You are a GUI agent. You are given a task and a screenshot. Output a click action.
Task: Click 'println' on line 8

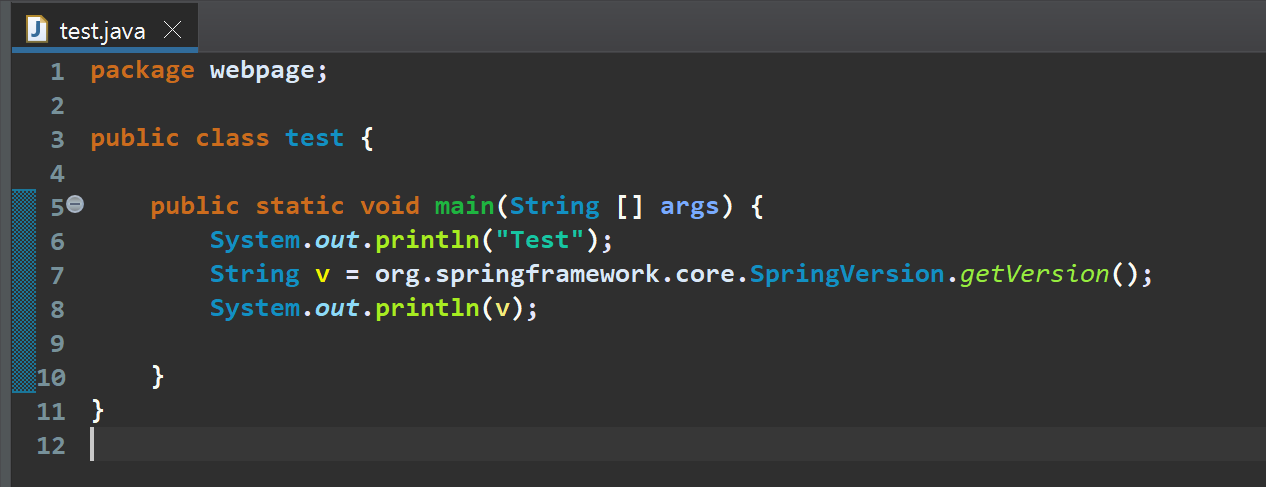click(x=427, y=308)
